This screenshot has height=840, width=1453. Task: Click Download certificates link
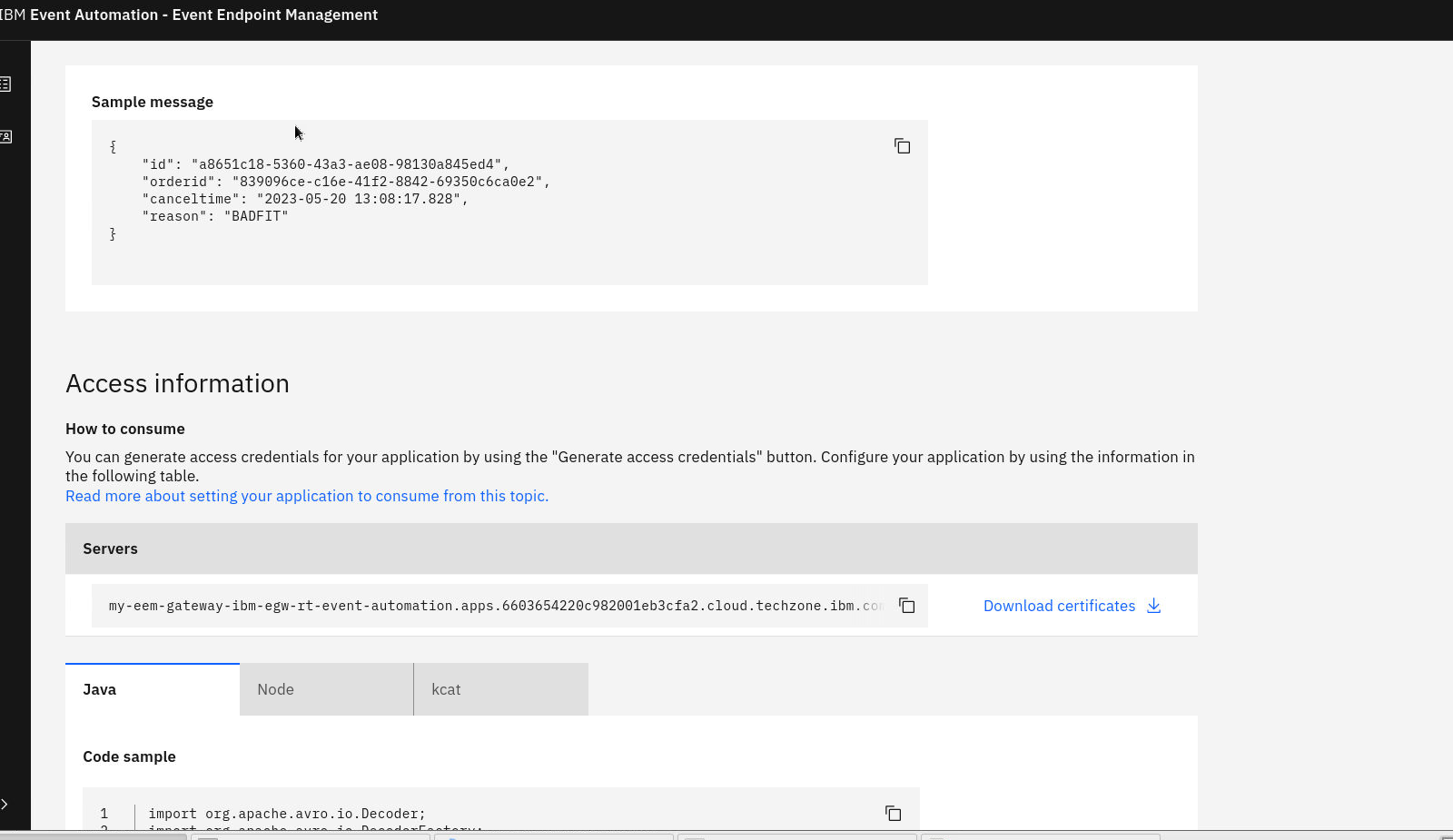(1059, 606)
